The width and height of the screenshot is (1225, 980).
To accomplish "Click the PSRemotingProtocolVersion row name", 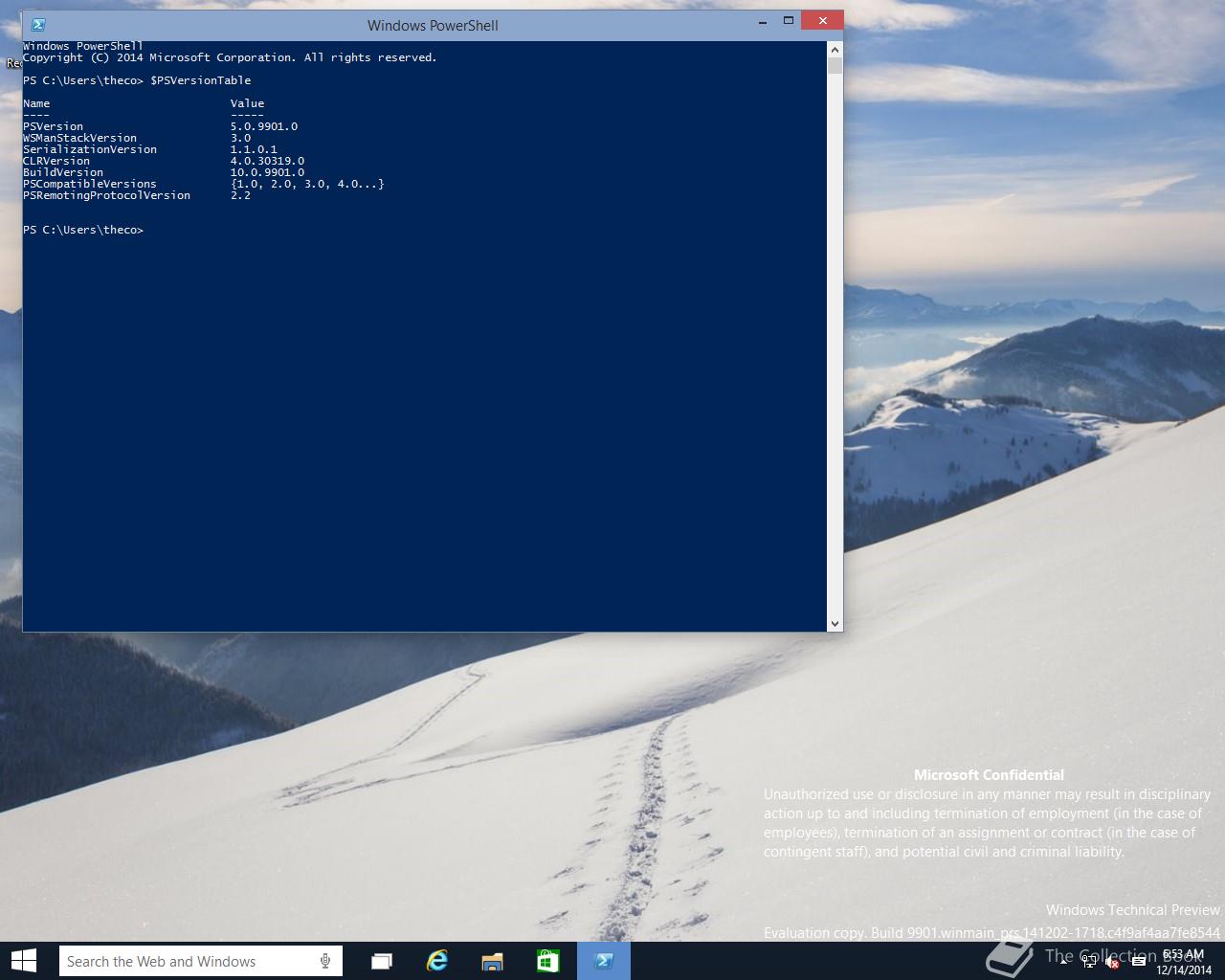I will point(107,195).
